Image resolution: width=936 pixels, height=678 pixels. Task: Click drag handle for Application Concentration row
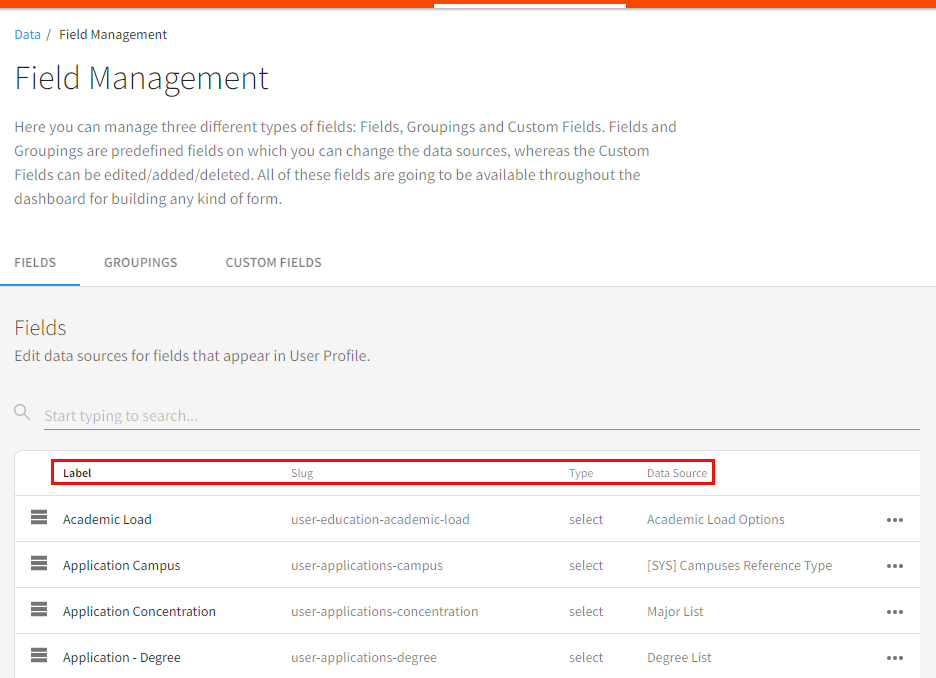(x=39, y=610)
